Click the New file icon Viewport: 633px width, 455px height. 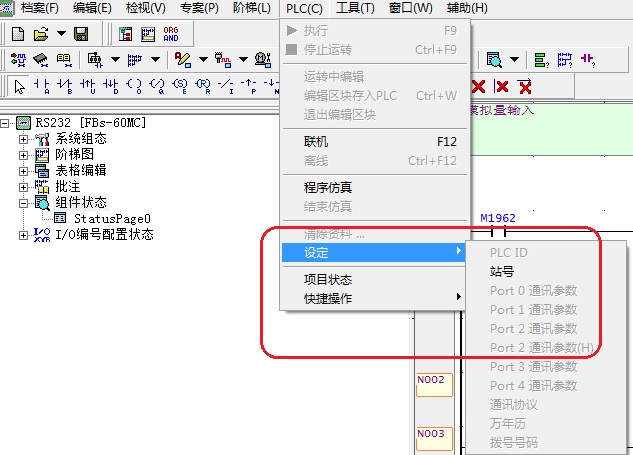click(x=18, y=34)
